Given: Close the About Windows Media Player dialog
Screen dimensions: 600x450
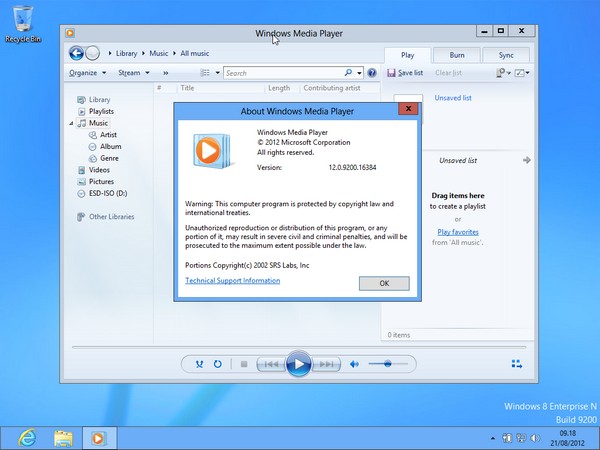Looking at the screenshot, I should (x=408, y=109).
